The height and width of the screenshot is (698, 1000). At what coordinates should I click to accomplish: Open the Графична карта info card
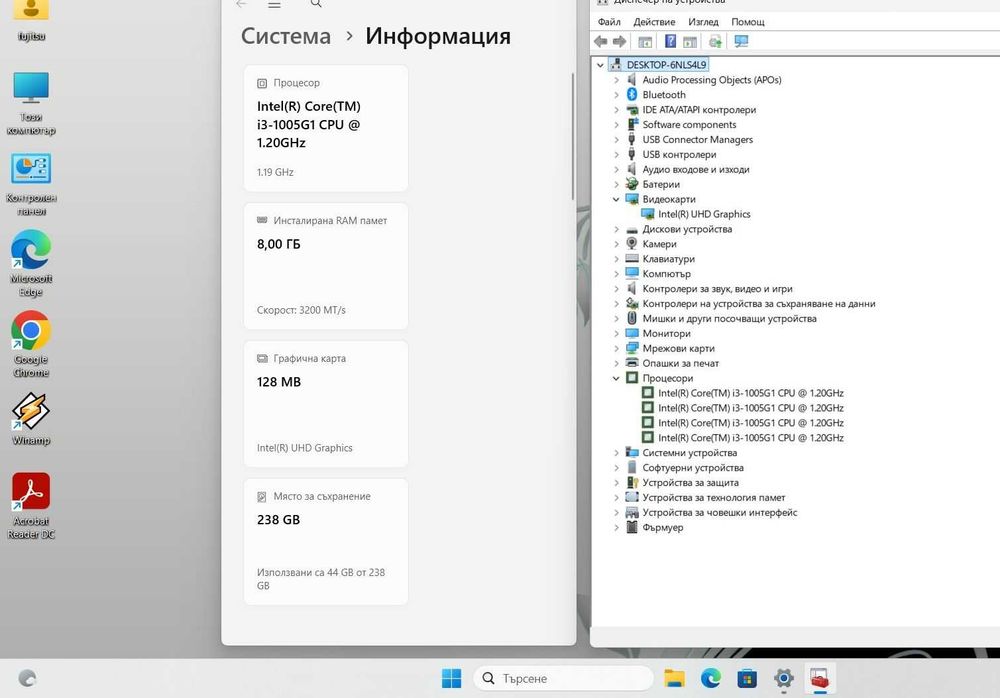point(326,404)
